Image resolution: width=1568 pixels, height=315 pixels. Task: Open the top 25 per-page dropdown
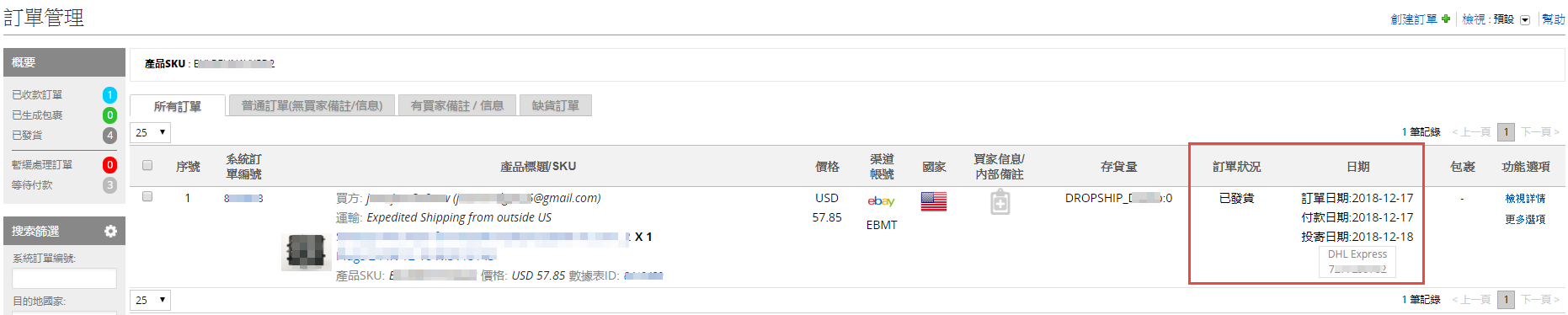151,132
